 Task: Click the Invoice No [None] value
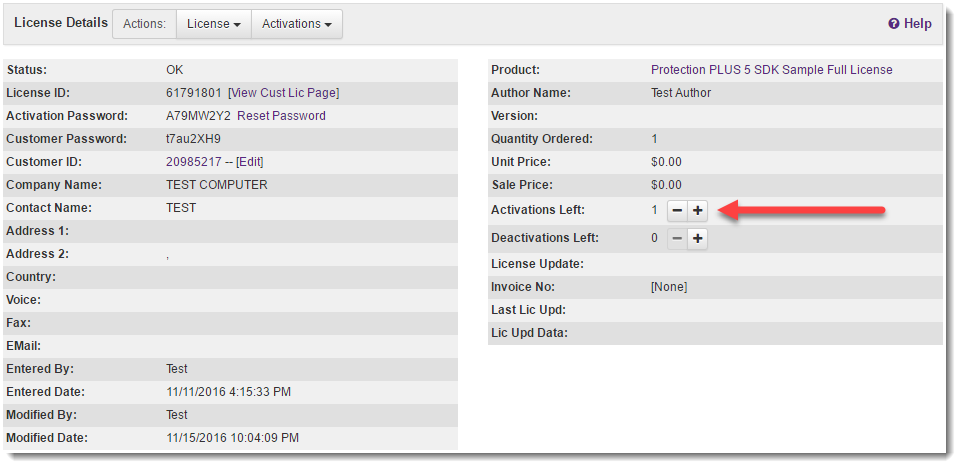669,287
